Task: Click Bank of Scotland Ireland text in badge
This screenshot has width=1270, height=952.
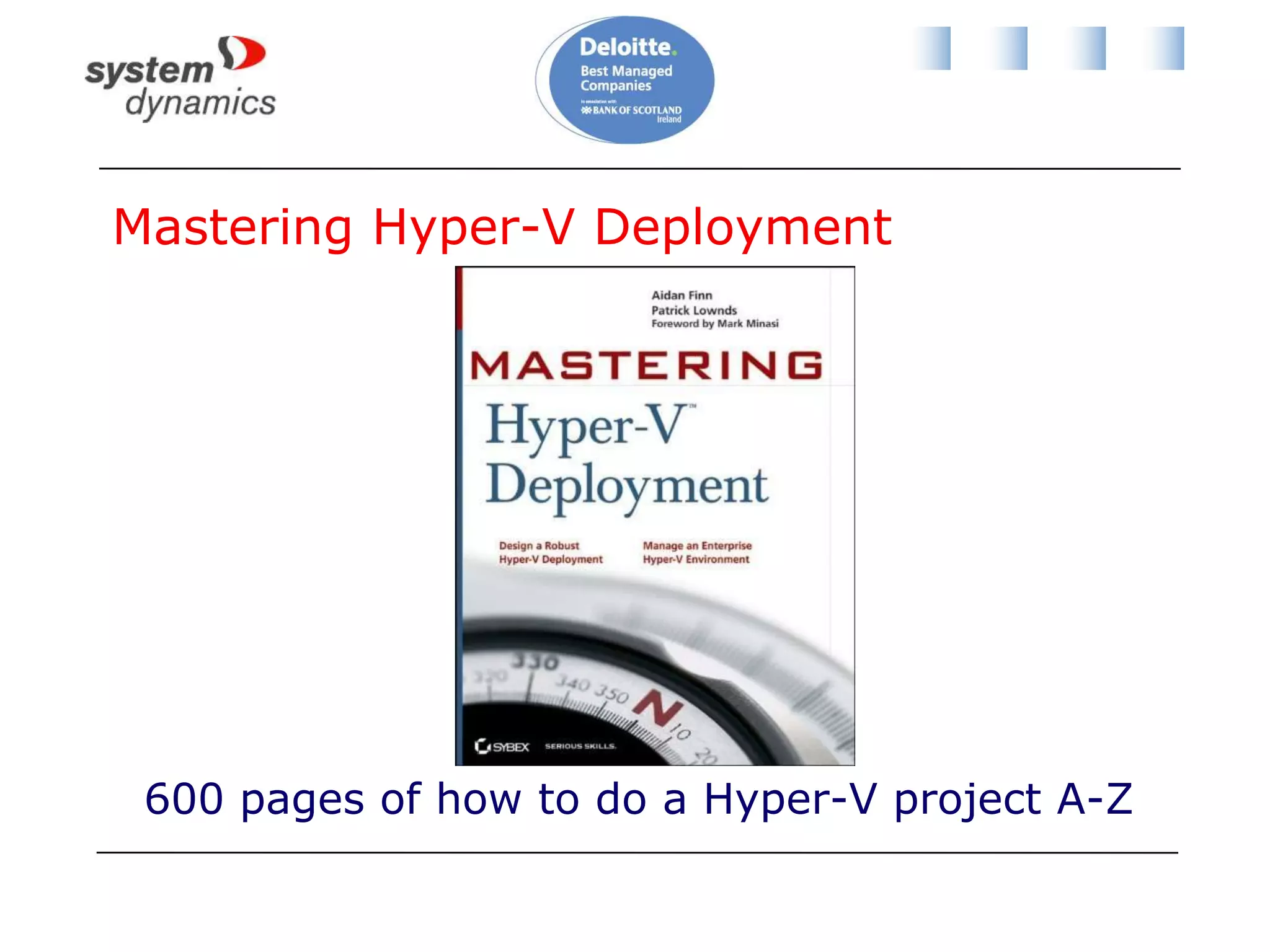Action: click(631, 113)
